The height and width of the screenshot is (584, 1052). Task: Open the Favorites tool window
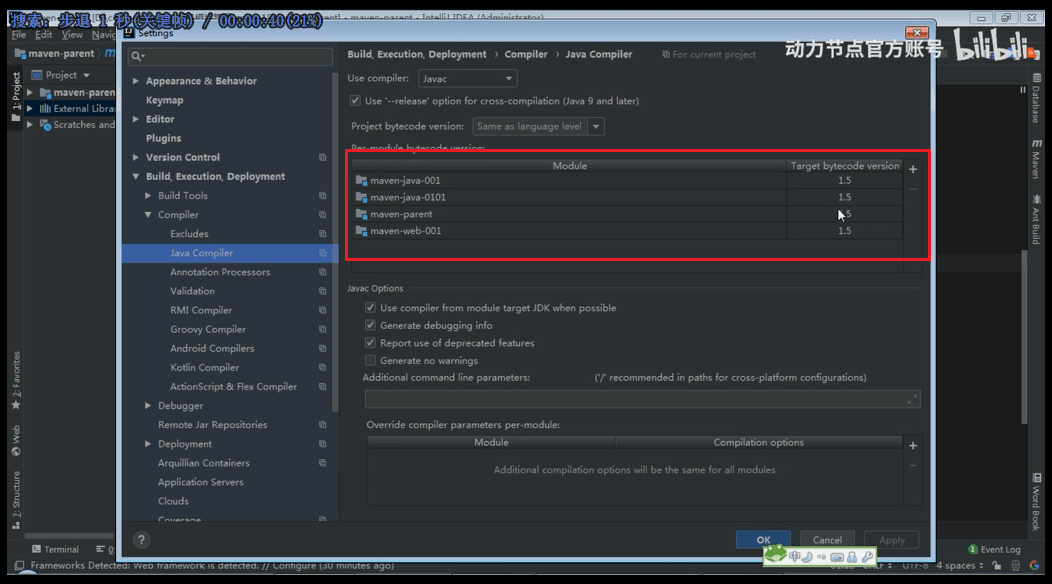(16, 380)
